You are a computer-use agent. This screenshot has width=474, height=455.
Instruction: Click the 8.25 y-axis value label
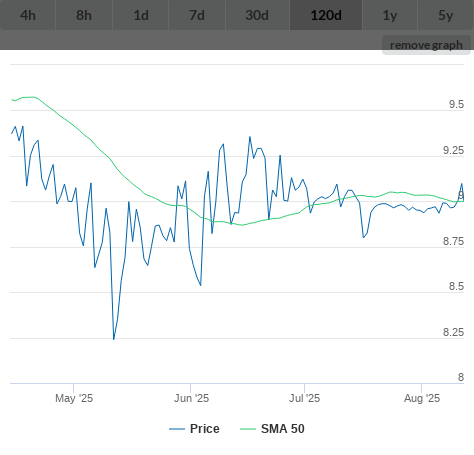click(453, 332)
